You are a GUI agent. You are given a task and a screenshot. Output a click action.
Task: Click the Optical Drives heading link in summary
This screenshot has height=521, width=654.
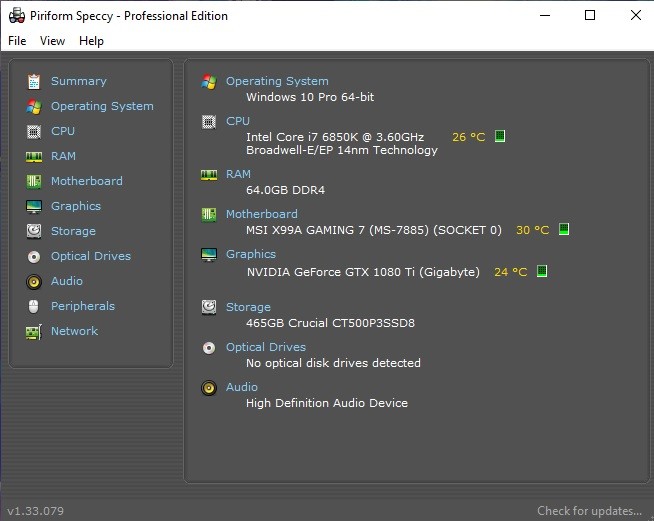pyautogui.click(x=266, y=347)
